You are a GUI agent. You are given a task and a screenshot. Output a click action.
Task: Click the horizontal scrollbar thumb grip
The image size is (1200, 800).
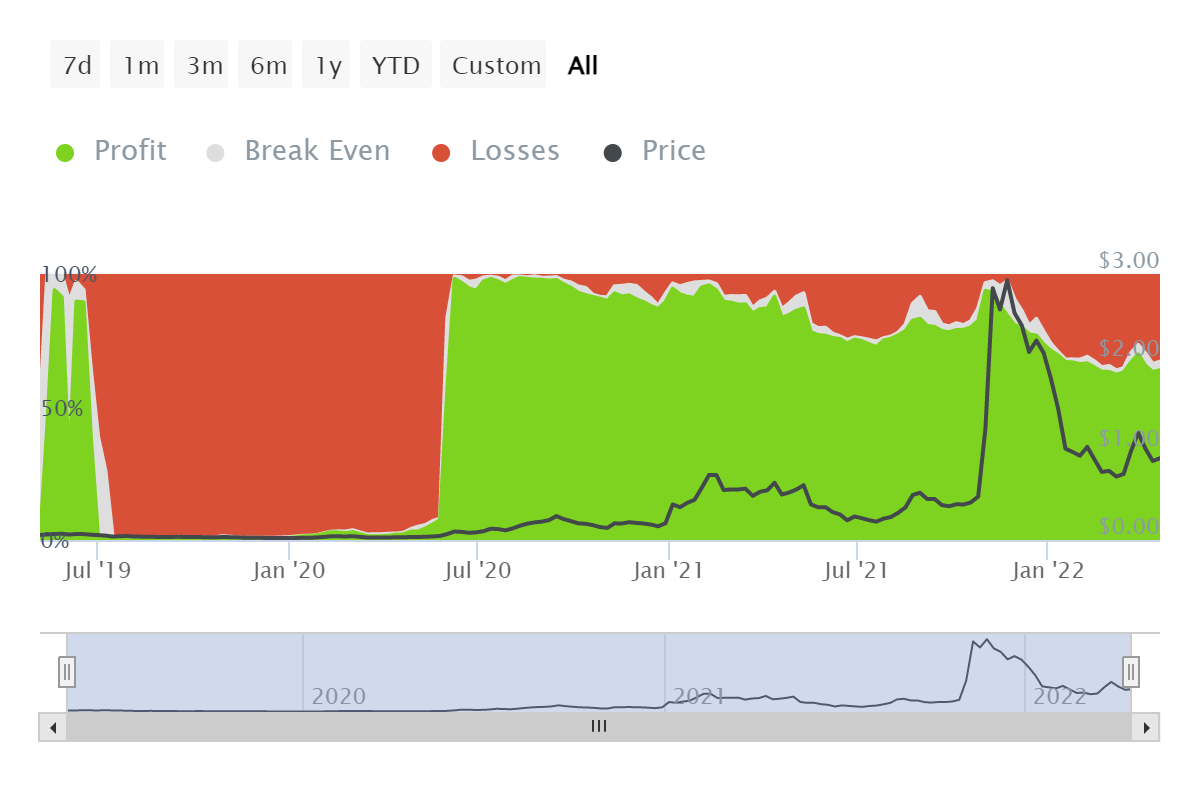(x=599, y=727)
